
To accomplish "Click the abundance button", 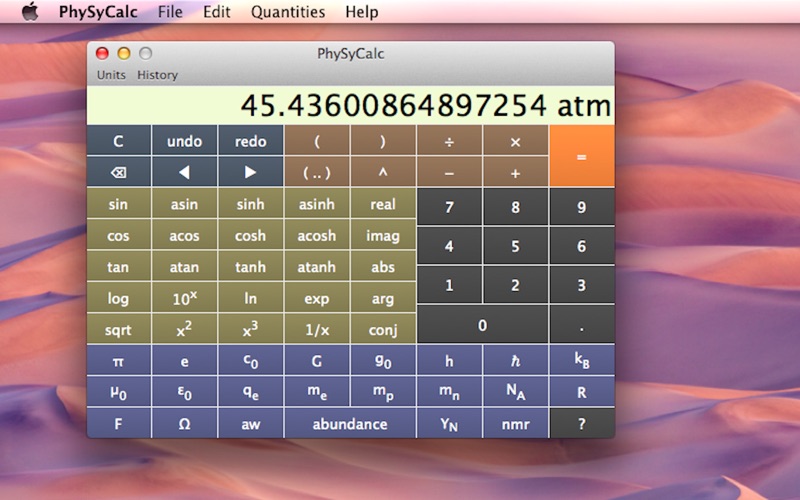I will click(x=350, y=423).
